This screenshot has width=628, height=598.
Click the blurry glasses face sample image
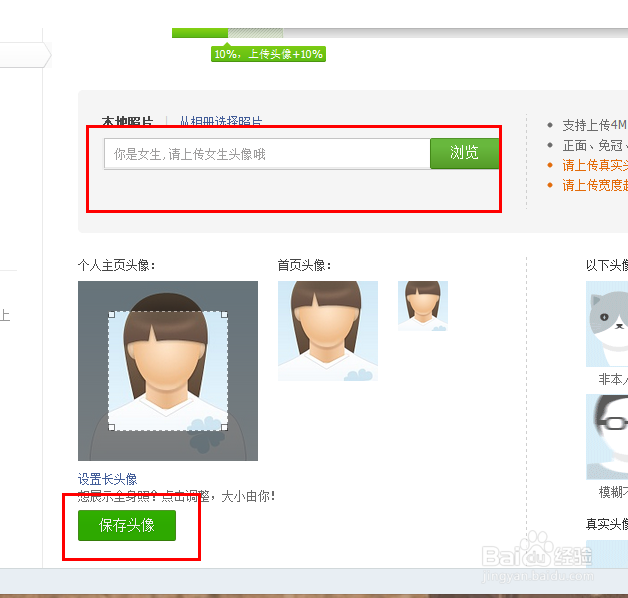click(607, 437)
